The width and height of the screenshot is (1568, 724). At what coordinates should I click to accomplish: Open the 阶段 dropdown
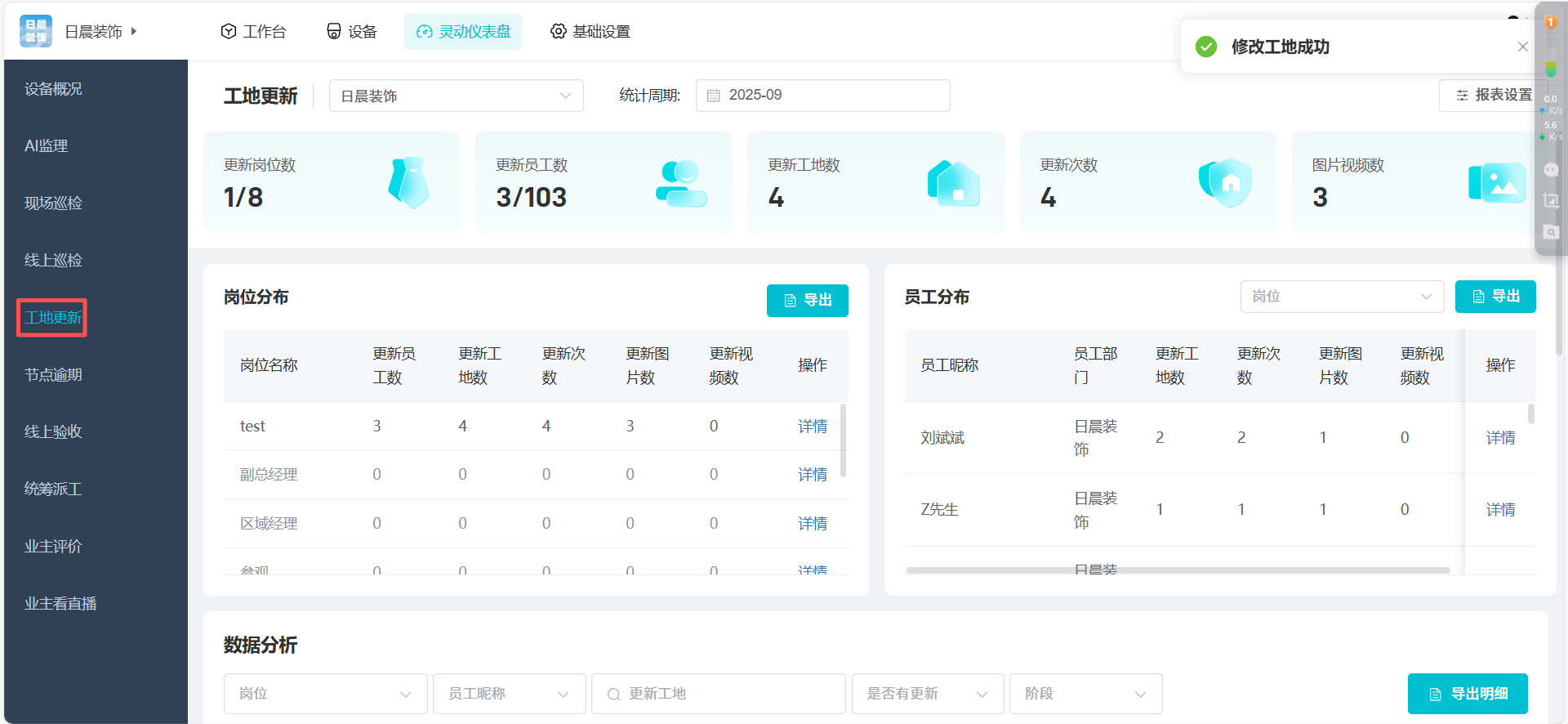click(x=1085, y=694)
